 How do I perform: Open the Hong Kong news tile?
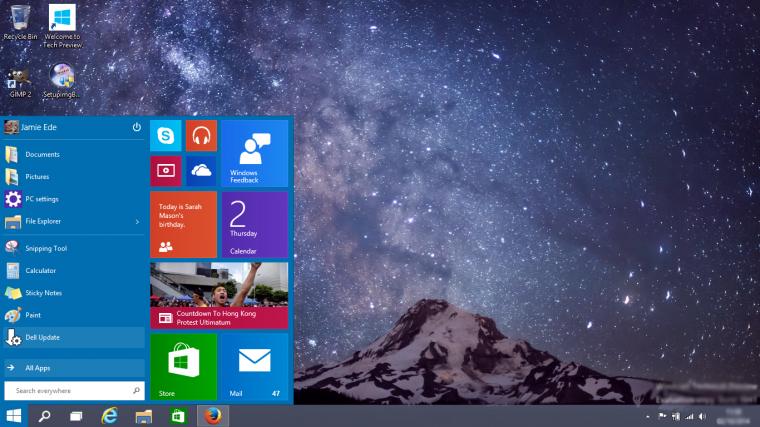click(219, 296)
